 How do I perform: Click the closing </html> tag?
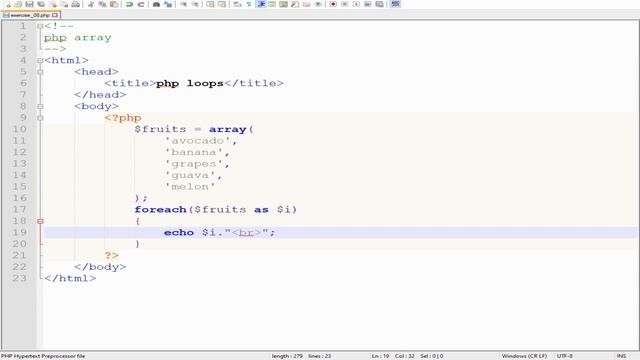pos(70,278)
